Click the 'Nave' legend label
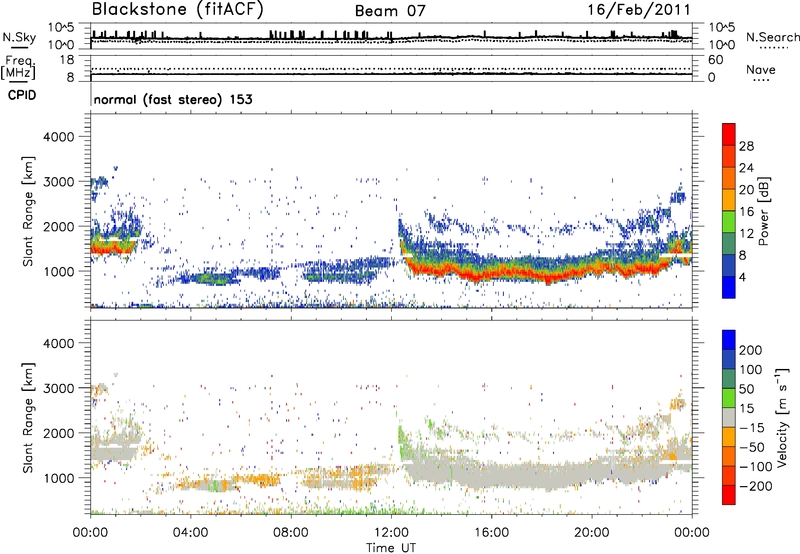 [x=760, y=69]
